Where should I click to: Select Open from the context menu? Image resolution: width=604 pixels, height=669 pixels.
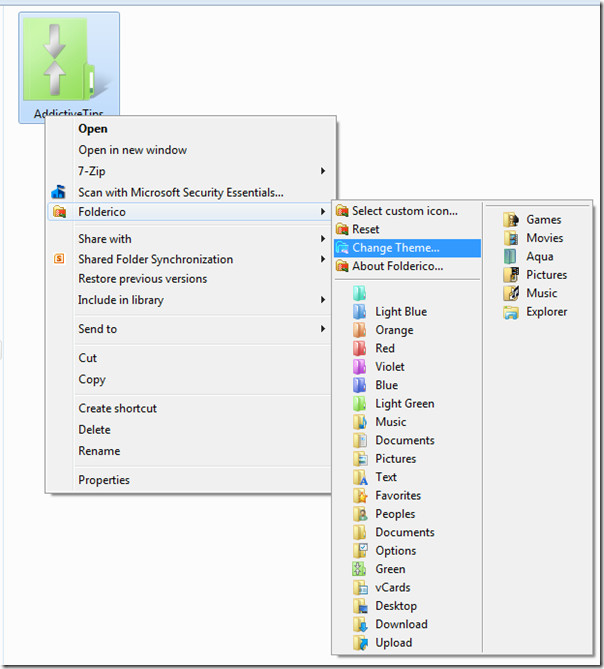[x=93, y=129]
